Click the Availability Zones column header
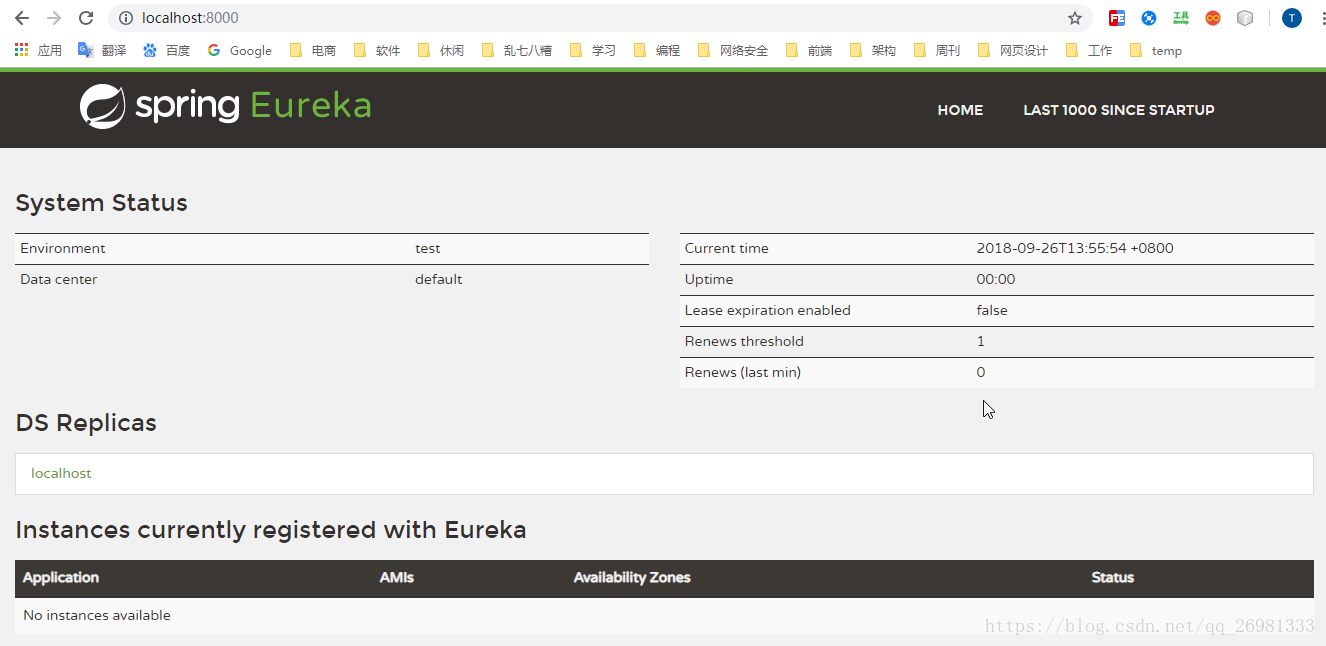1326x646 pixels. tap(632, 577)
